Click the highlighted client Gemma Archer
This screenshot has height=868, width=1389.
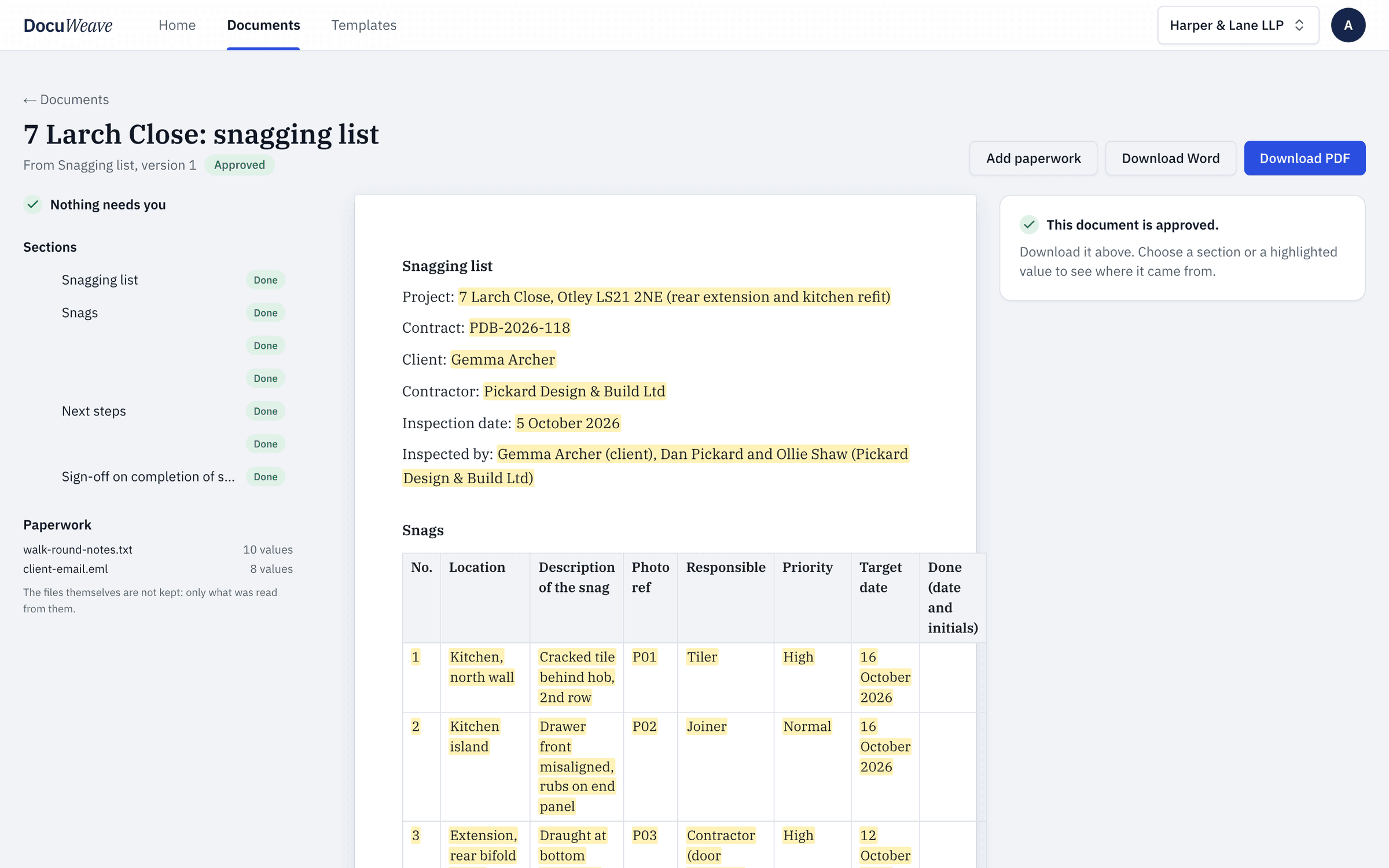click(x=503, y=360)
